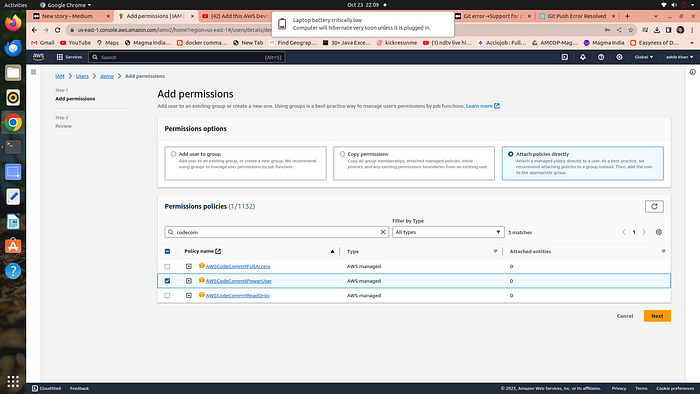Image resolution: width=700 pixels, height=394 pixels.
Task: Open AWS console settings gear
Action: (619, 57)
